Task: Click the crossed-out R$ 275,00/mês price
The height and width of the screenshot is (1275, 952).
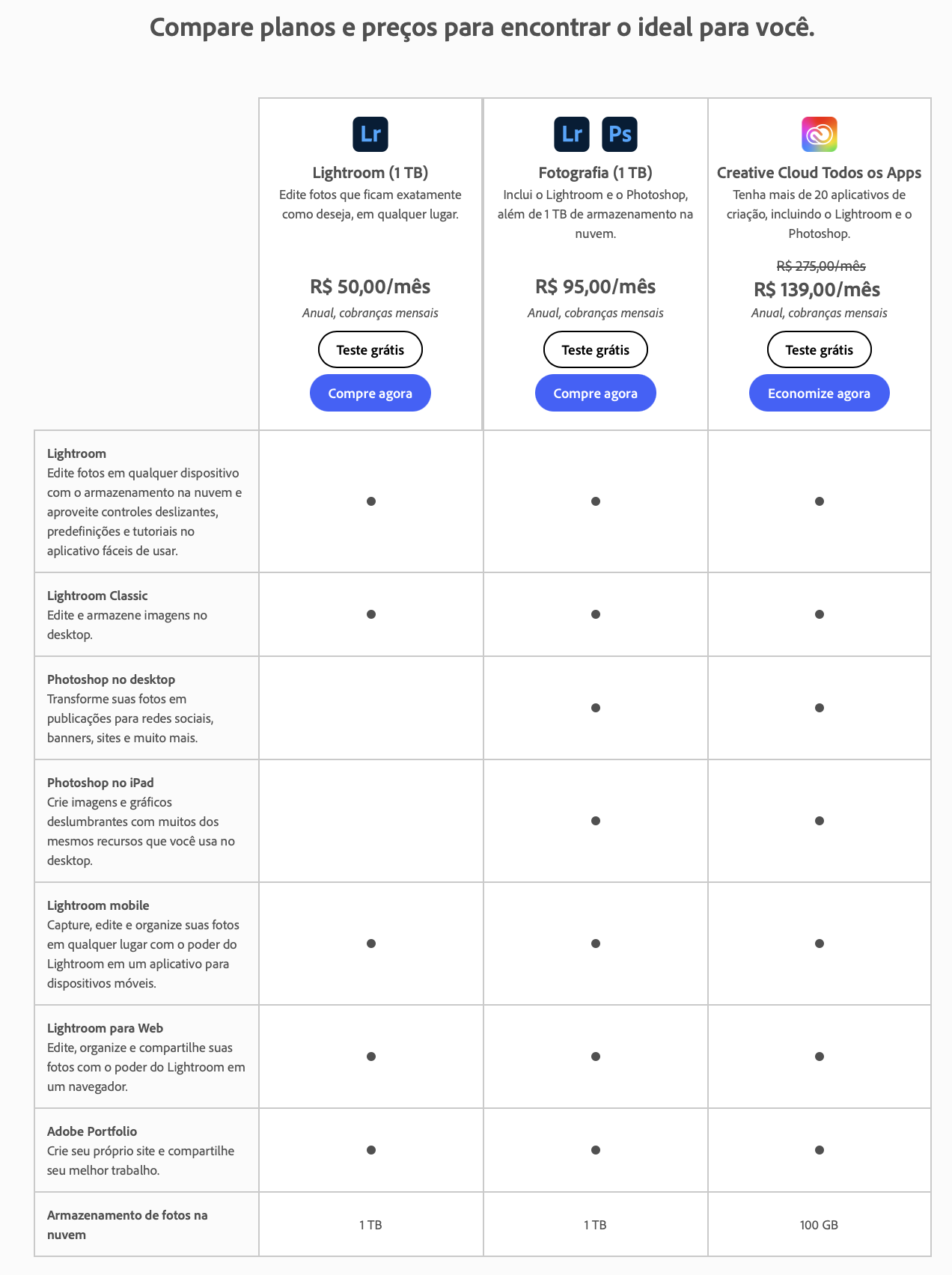Action: pyautogui.click(x=821, y=266)
